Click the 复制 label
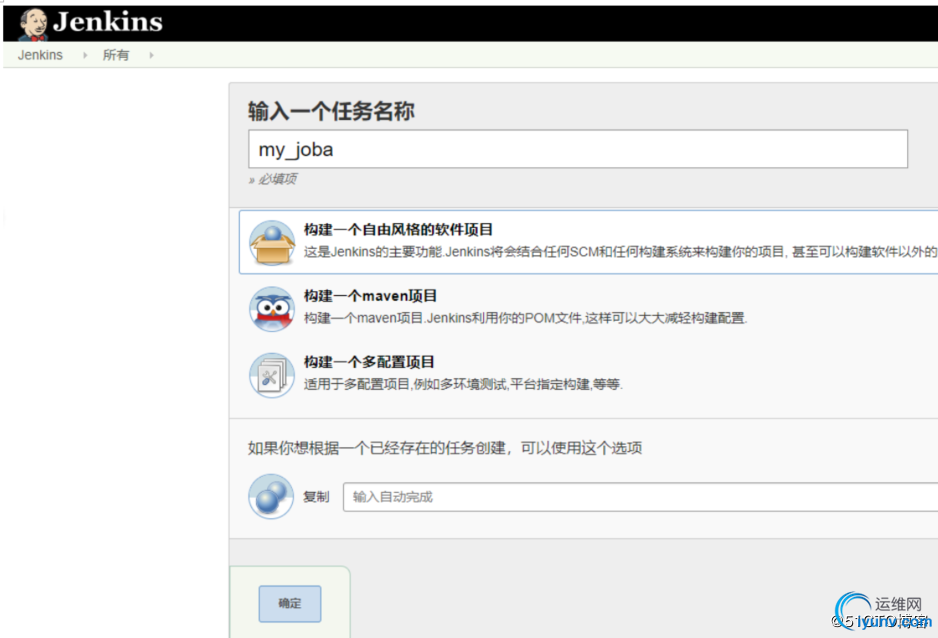 click(316, 497)
